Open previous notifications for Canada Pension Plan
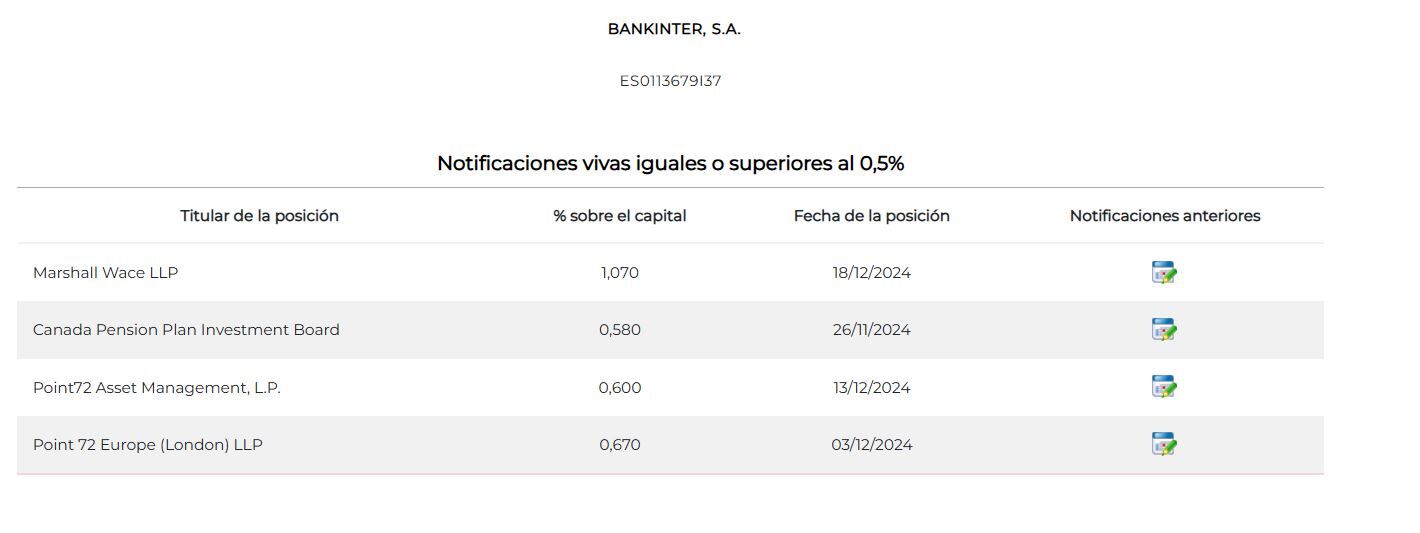Viewport: 1420px width, 533px height. (x=1163, y=330)
